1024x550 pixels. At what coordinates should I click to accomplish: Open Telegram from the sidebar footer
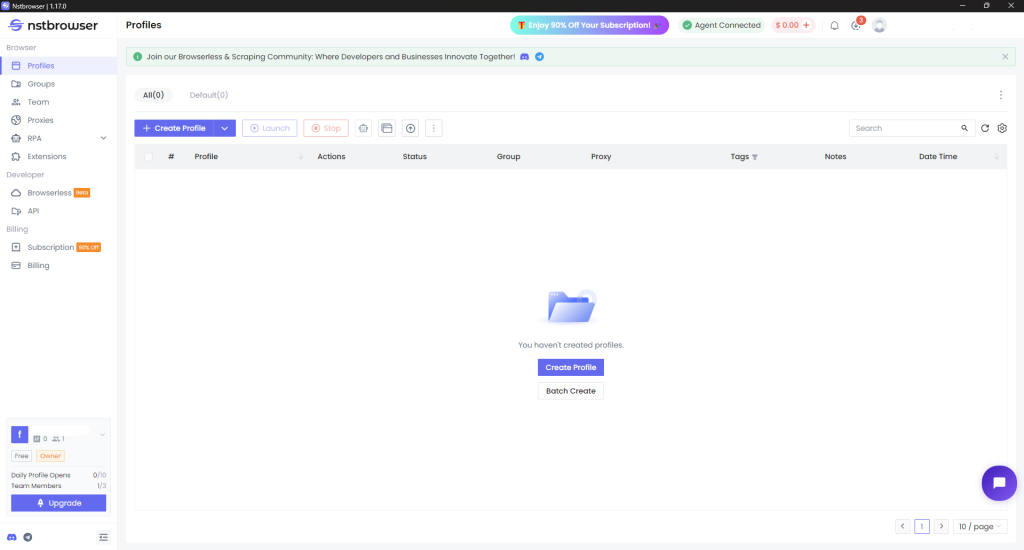click(27, 537)
